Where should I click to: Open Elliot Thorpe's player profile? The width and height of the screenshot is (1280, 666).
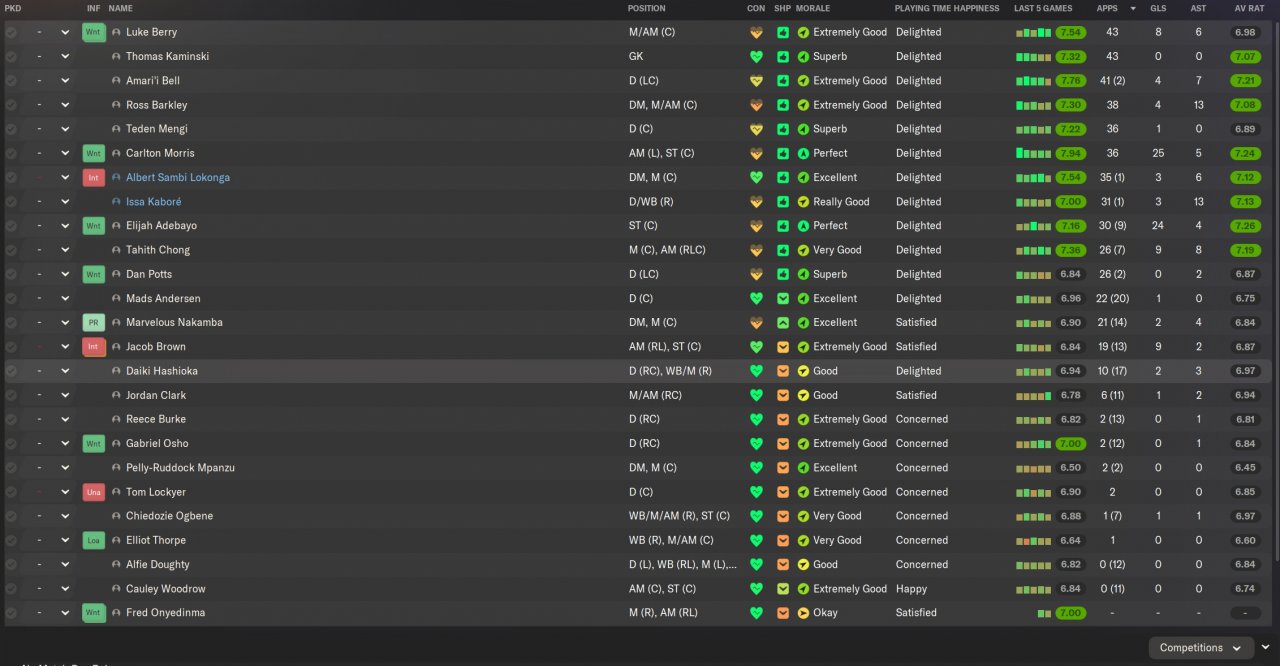[x=156, y=540]
